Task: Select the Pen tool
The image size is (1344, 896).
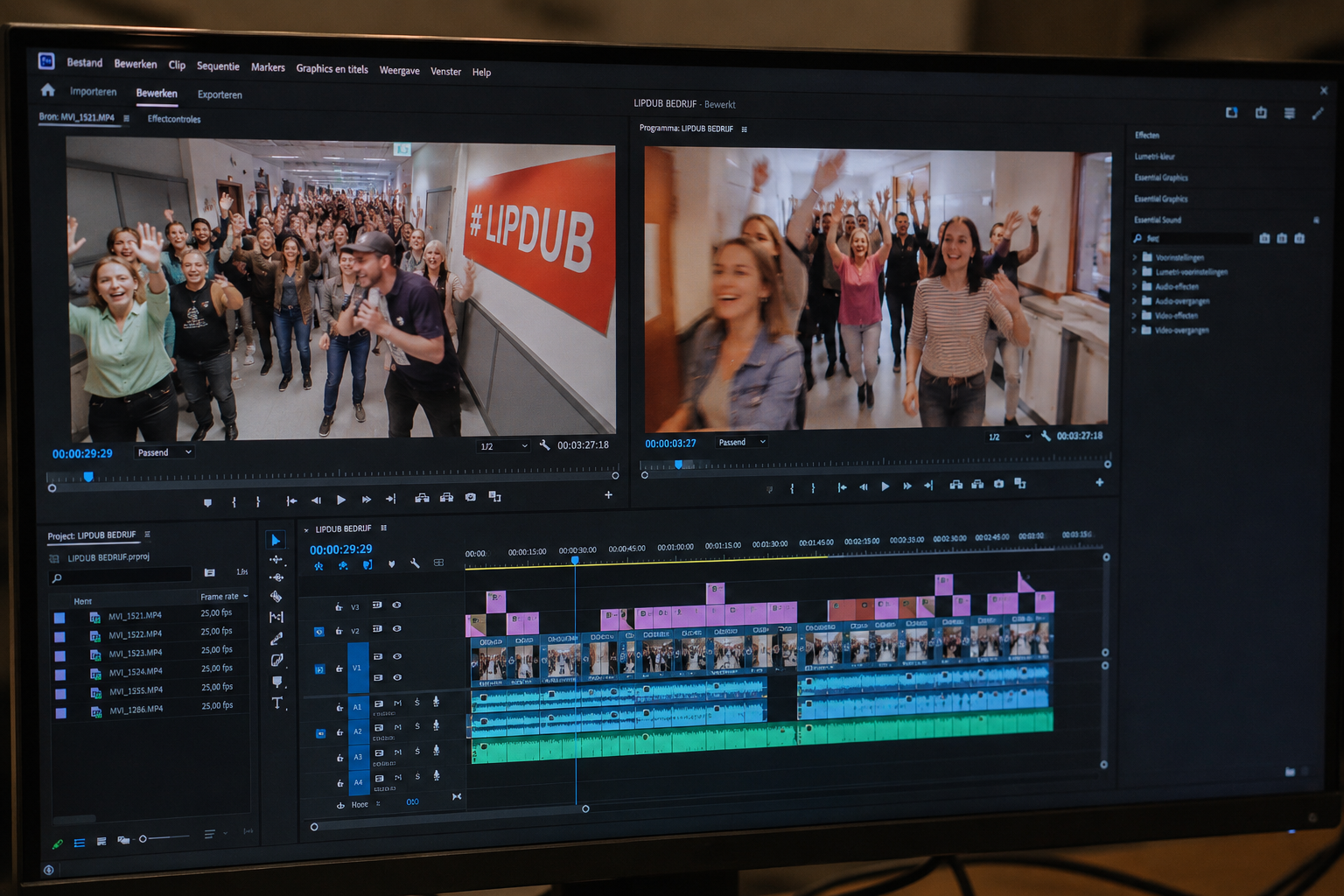Action: pyautogui.click(x=276, y=639)
